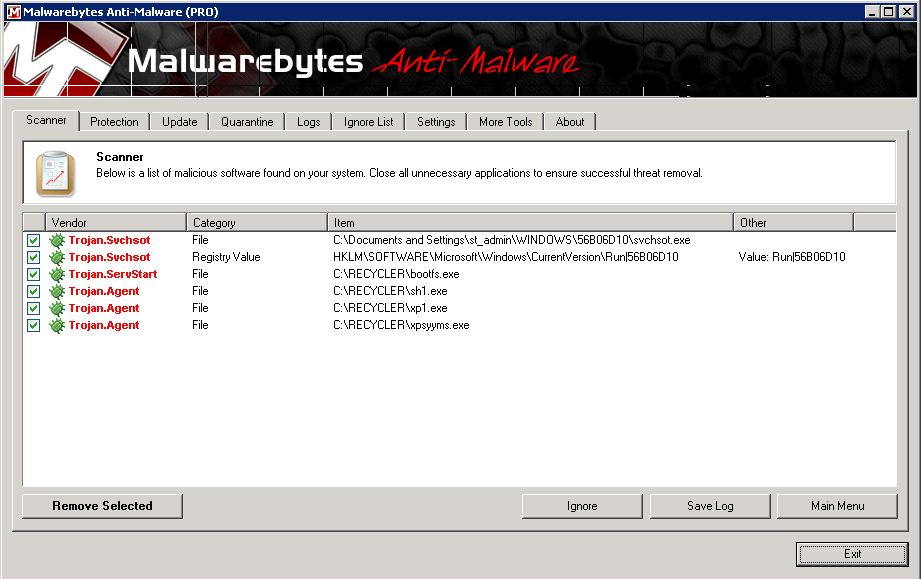Screen dimensions: 921x579
Task: Sort results by the Vendor column header
Action: click(x=116, y=223)
